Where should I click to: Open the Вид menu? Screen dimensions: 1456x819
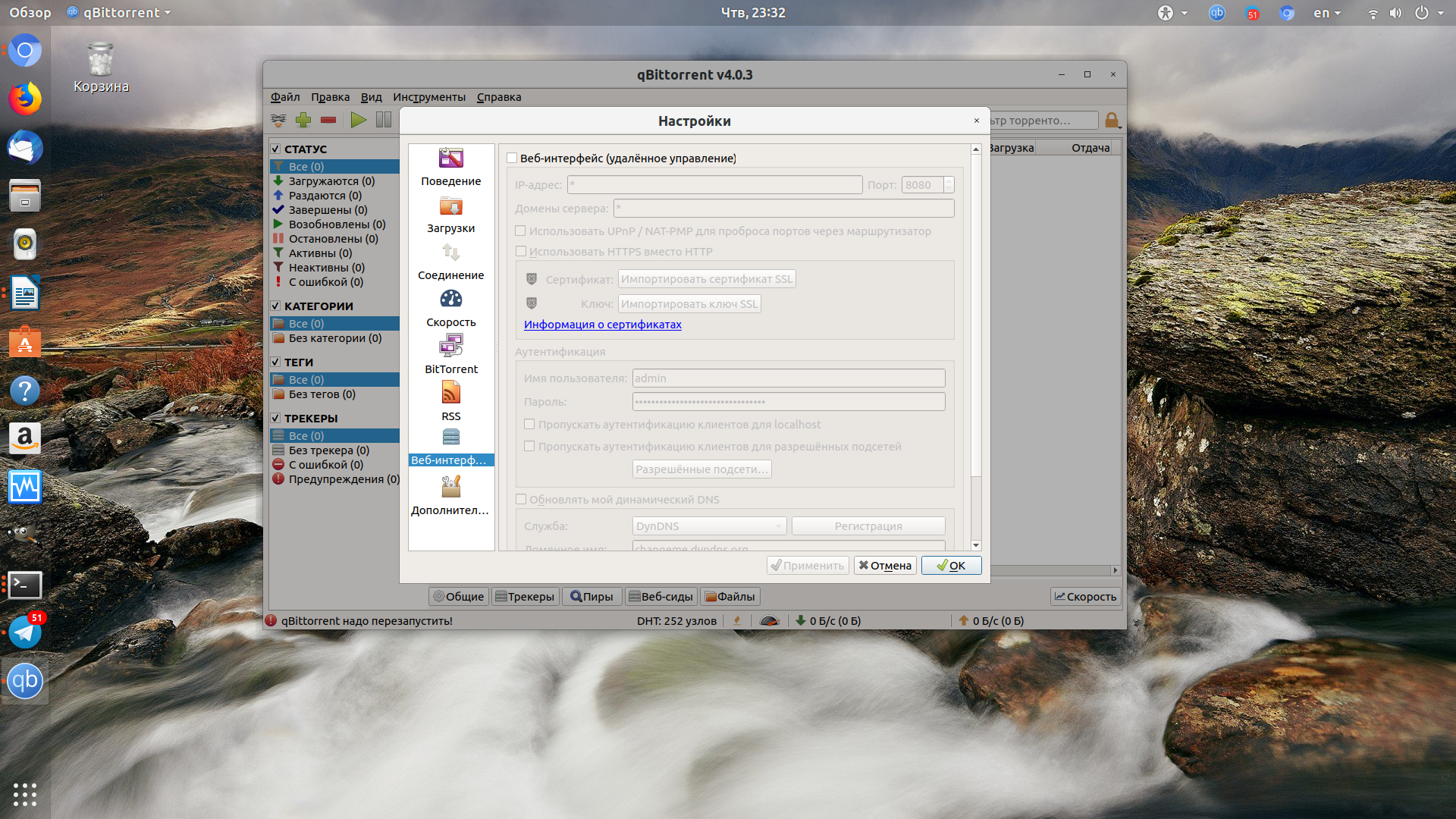click(x=371, y=97)
